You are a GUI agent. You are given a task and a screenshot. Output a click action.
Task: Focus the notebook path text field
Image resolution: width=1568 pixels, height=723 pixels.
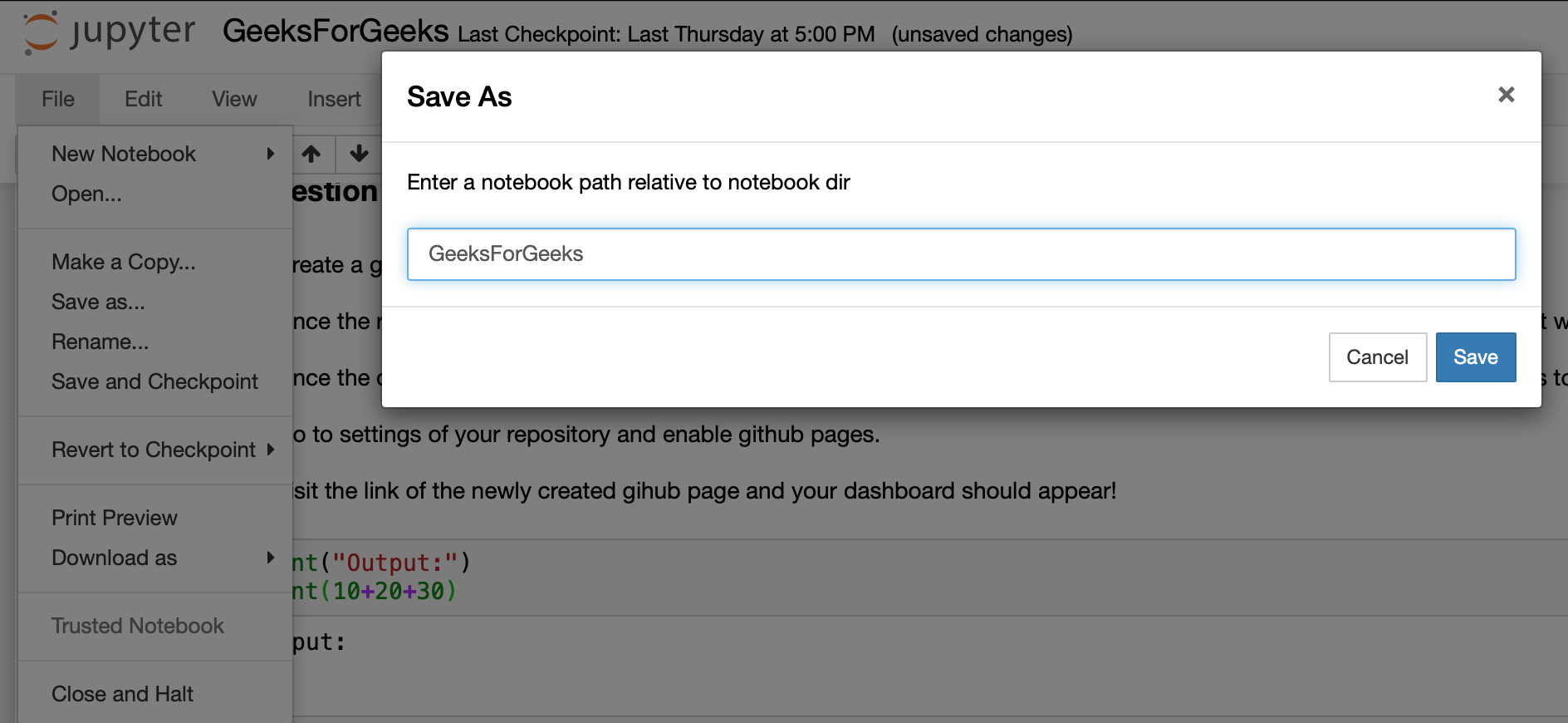pos(961,254)
